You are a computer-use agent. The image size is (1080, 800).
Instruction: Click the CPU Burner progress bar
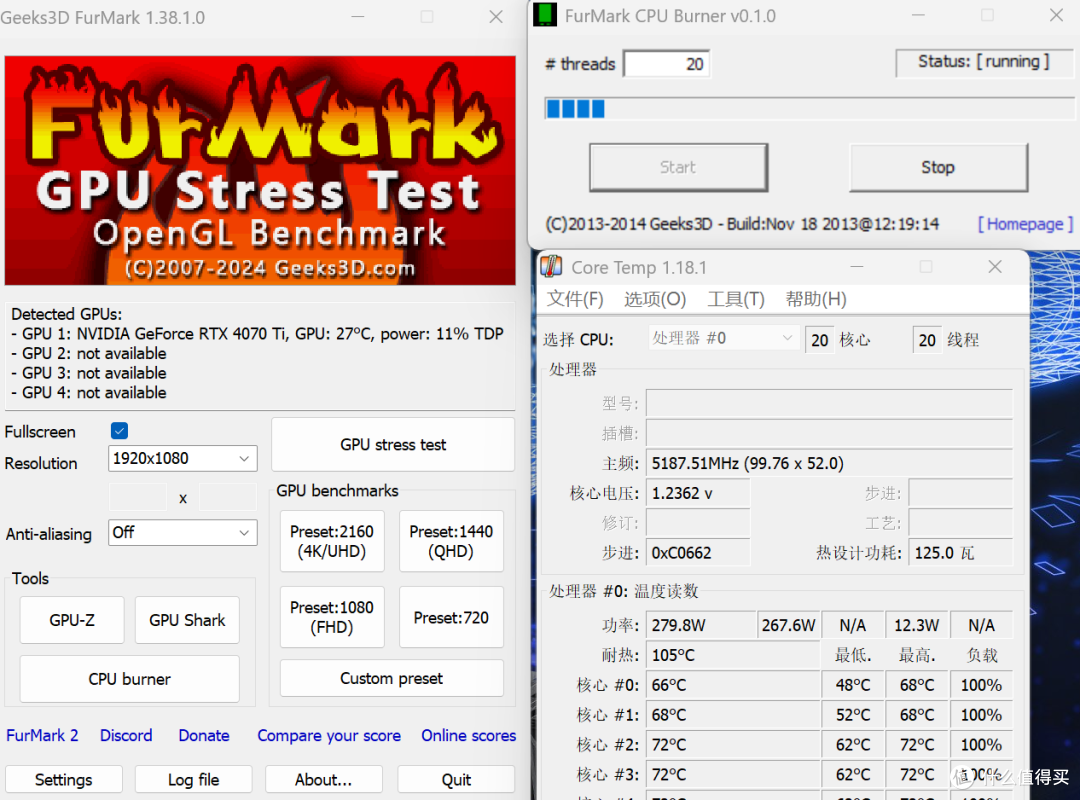pos(809,109)
